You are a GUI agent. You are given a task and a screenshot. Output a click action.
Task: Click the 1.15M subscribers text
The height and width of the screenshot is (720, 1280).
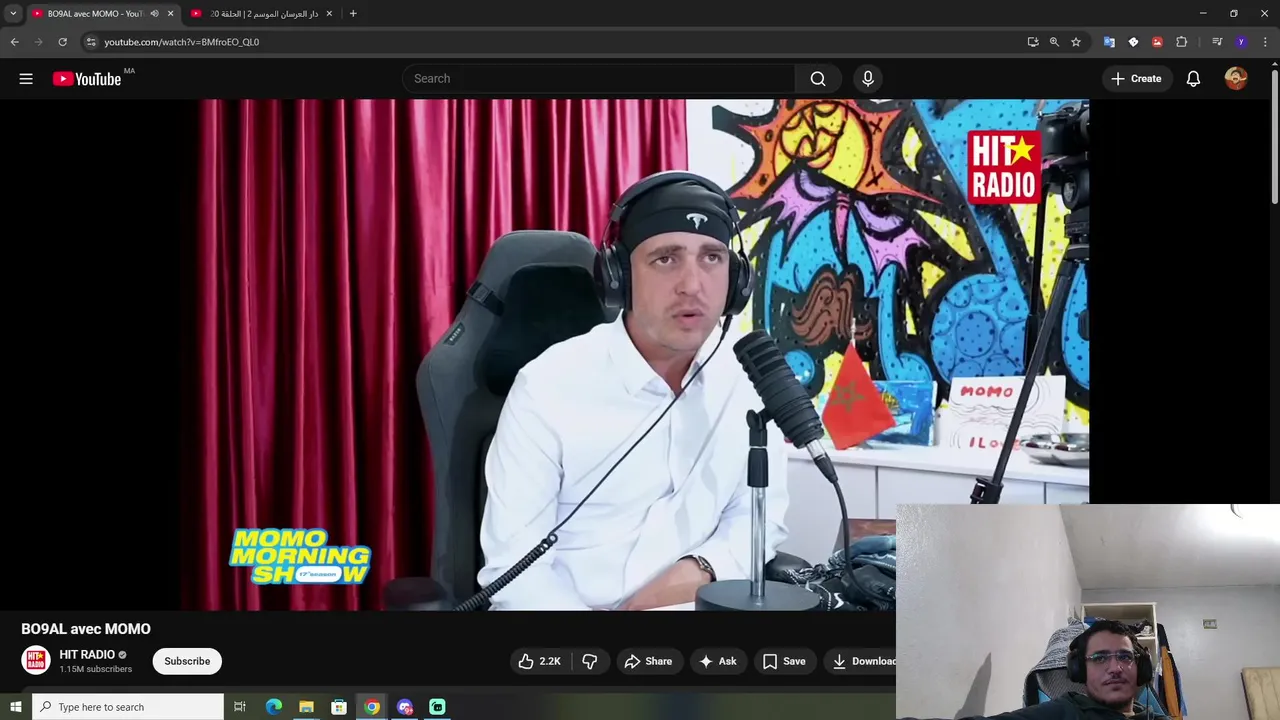(x=95, y=669)
